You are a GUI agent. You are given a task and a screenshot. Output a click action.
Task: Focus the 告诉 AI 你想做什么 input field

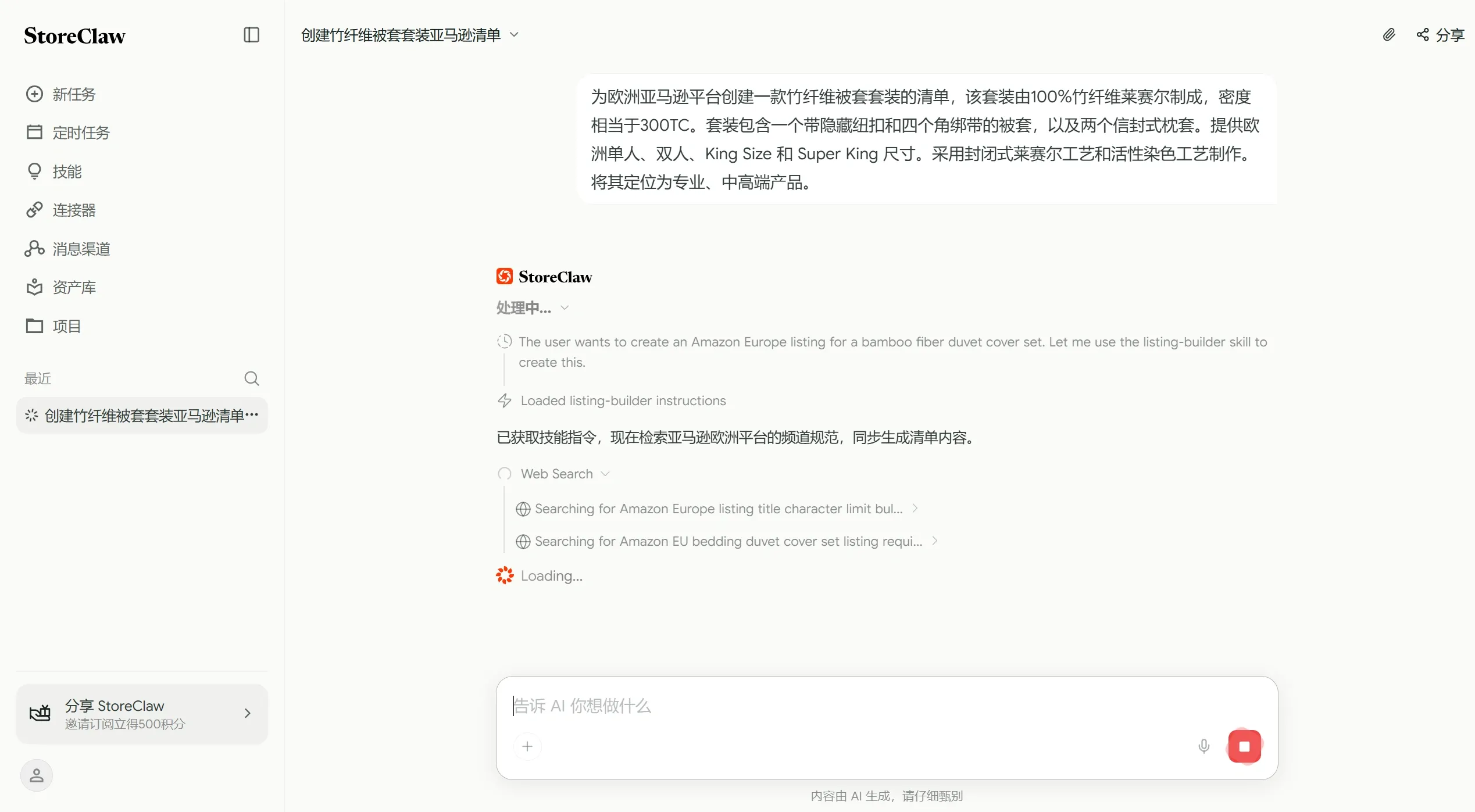[887, 706]
